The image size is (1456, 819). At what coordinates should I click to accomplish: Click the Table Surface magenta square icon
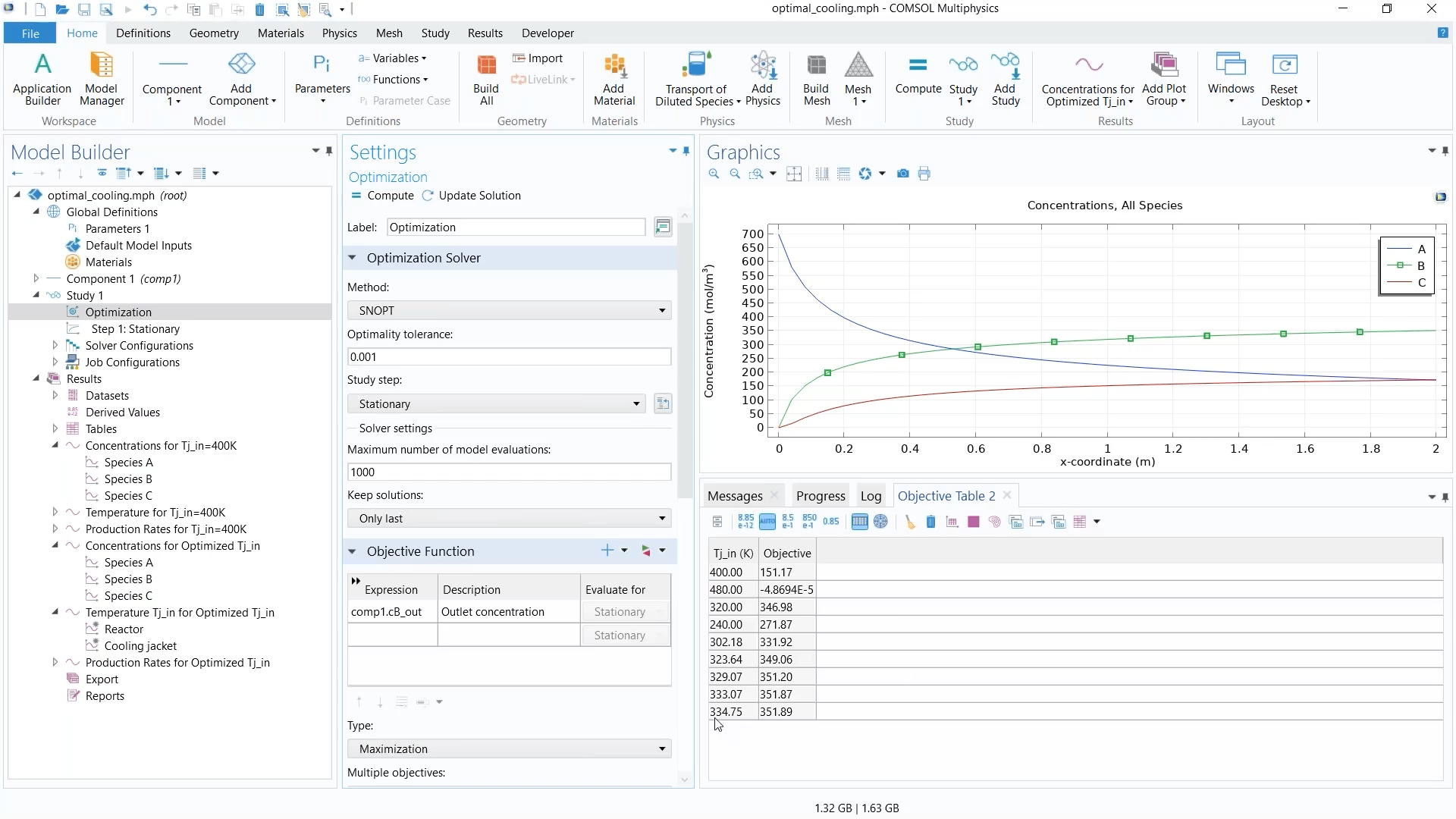[974, 522]
